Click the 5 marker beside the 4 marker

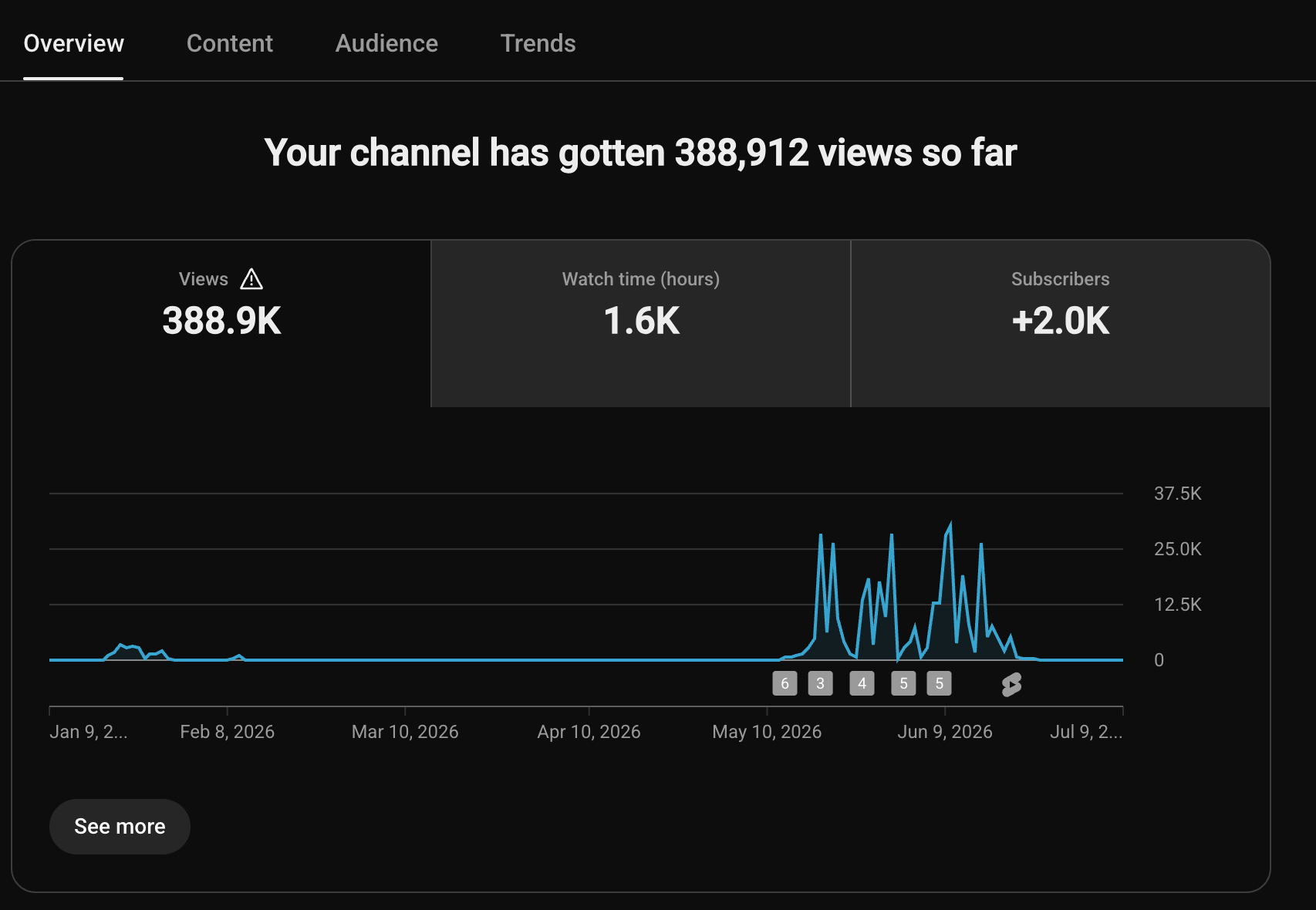coord(903,683)
